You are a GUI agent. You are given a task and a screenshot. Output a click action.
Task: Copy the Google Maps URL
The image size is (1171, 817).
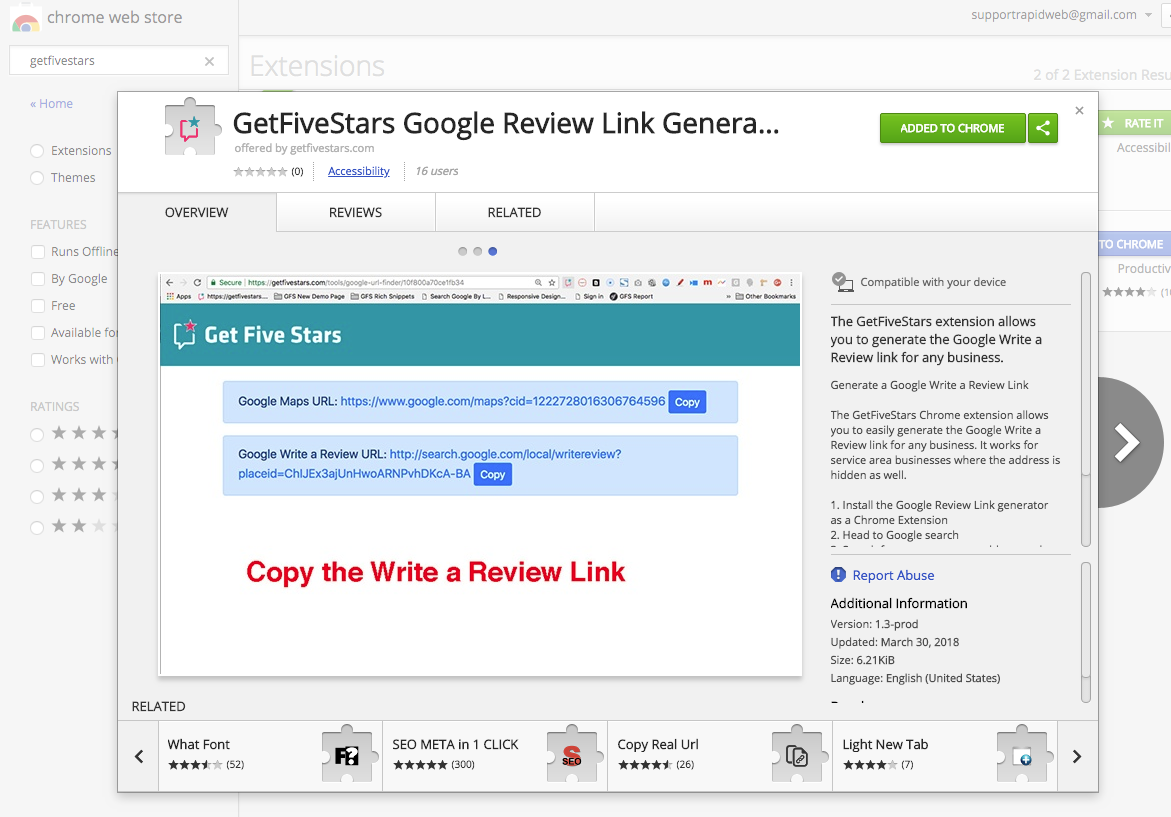pos(687,402)
